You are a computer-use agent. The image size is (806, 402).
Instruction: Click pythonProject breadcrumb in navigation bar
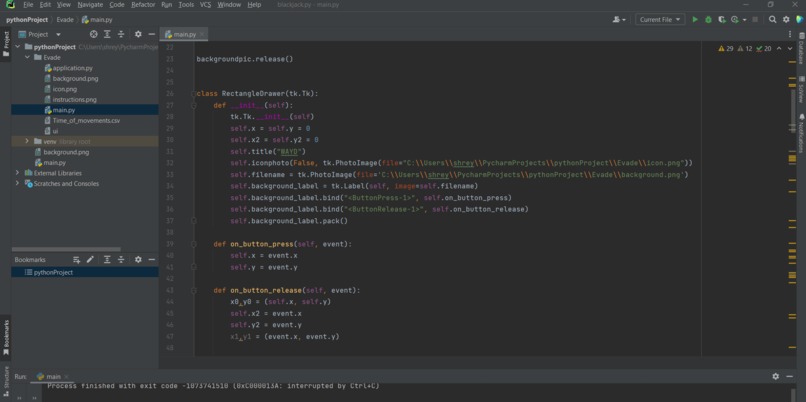27,20
